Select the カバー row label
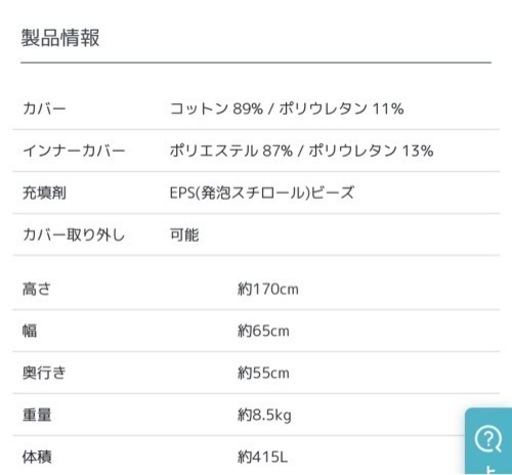 (x=44, y=109)
